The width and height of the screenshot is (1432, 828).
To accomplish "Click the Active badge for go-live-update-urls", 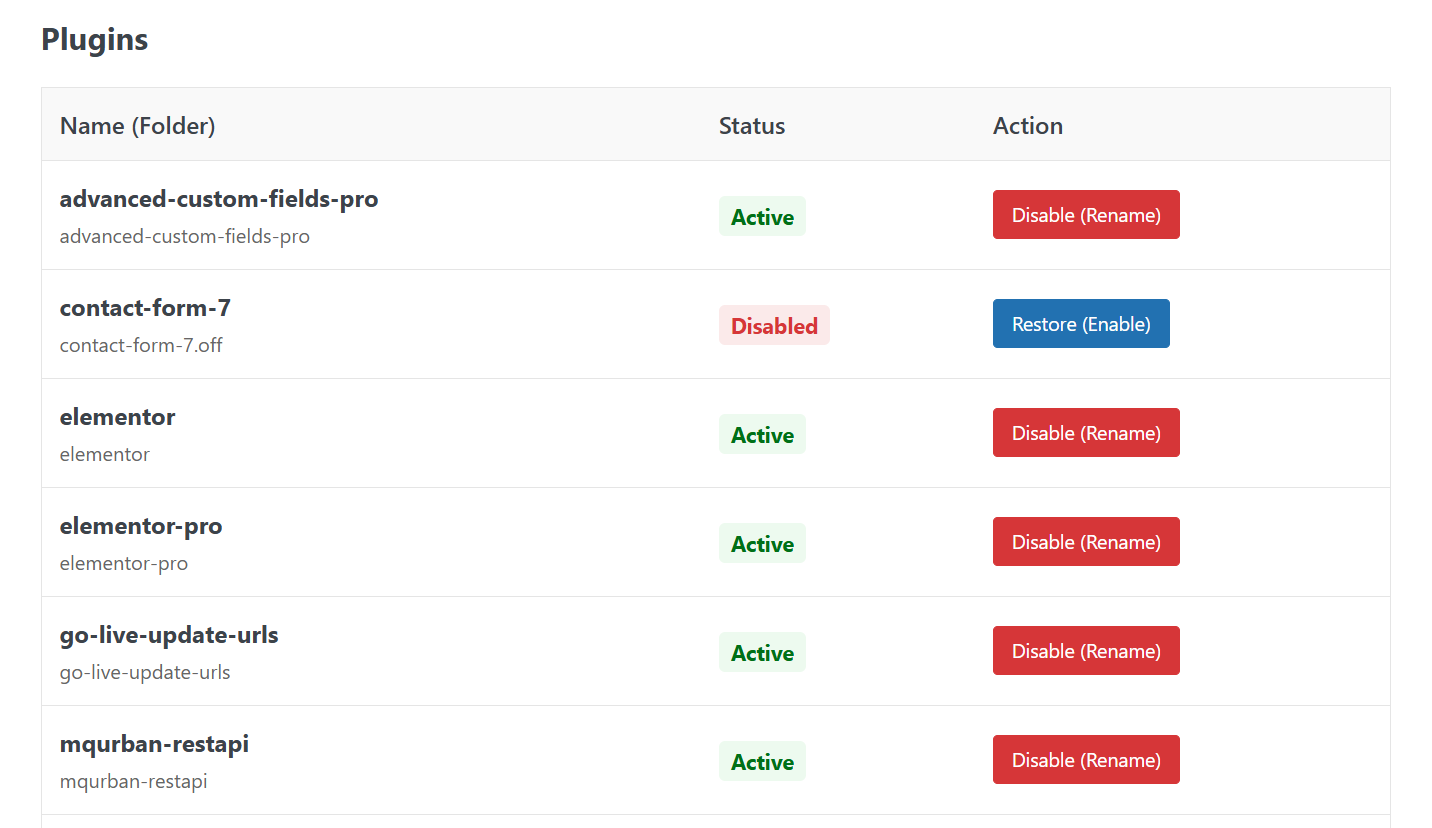I will 762,652.
